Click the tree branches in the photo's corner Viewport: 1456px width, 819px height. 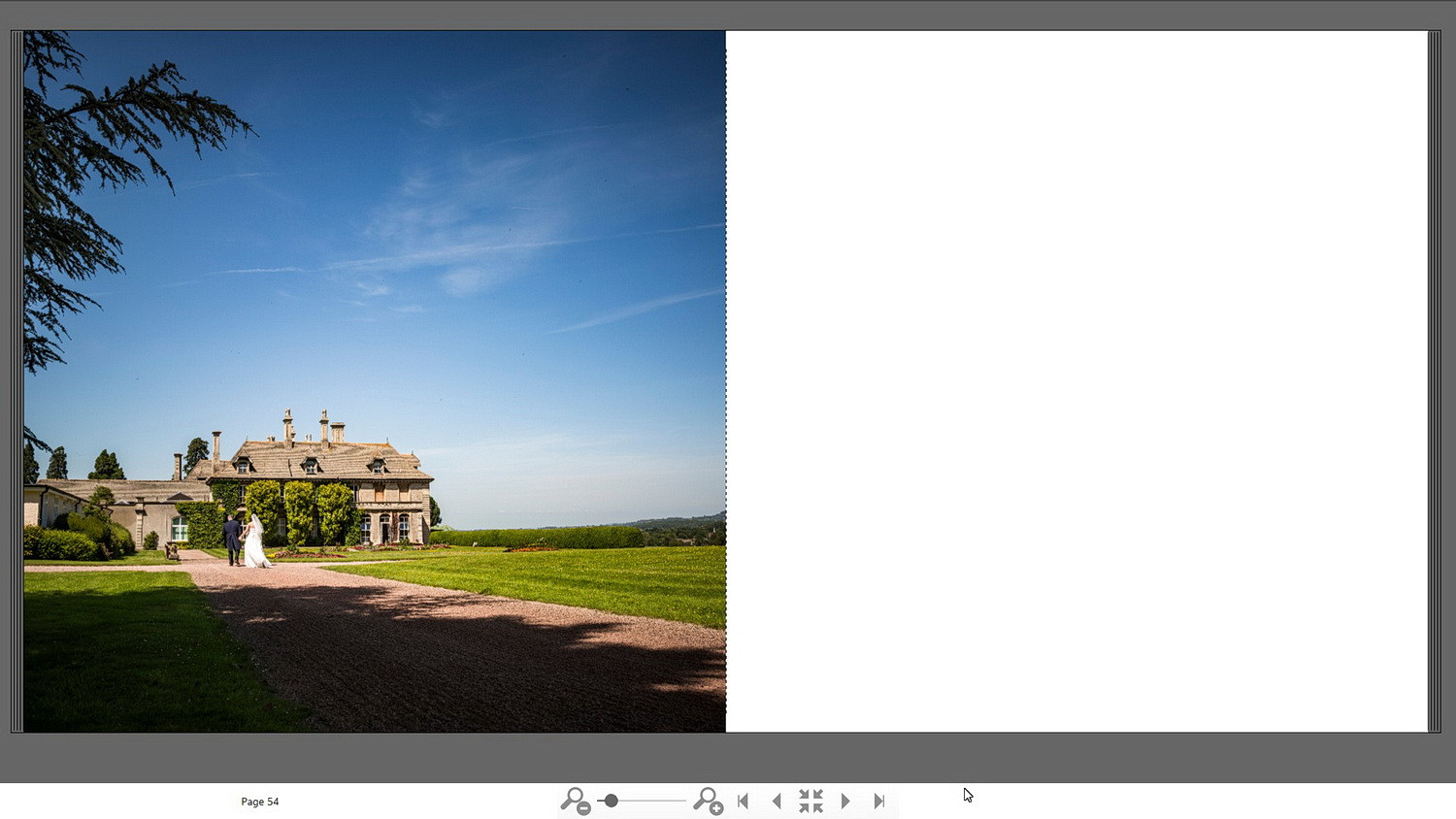87,146
